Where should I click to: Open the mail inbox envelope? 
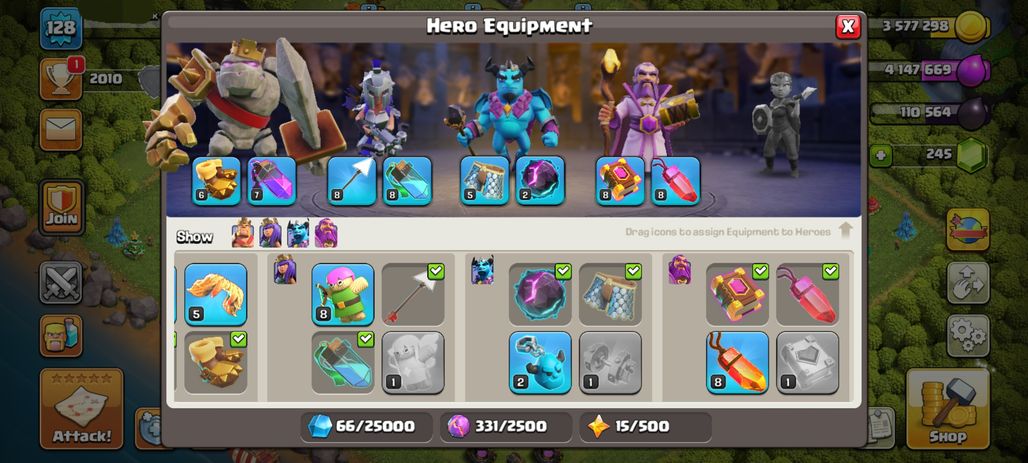tap(61, 130)
